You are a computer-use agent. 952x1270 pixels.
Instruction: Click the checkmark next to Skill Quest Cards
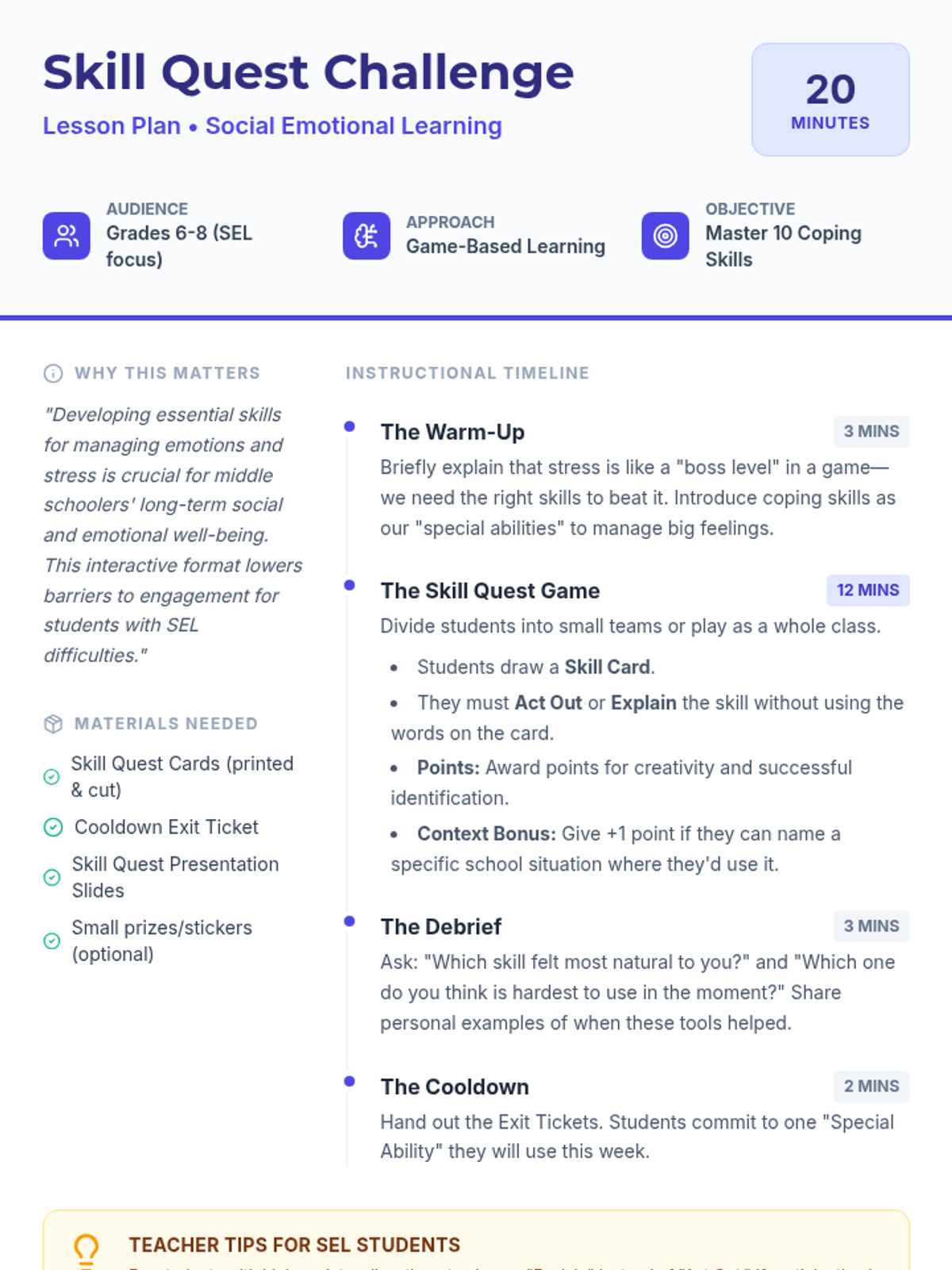(52, 777)
